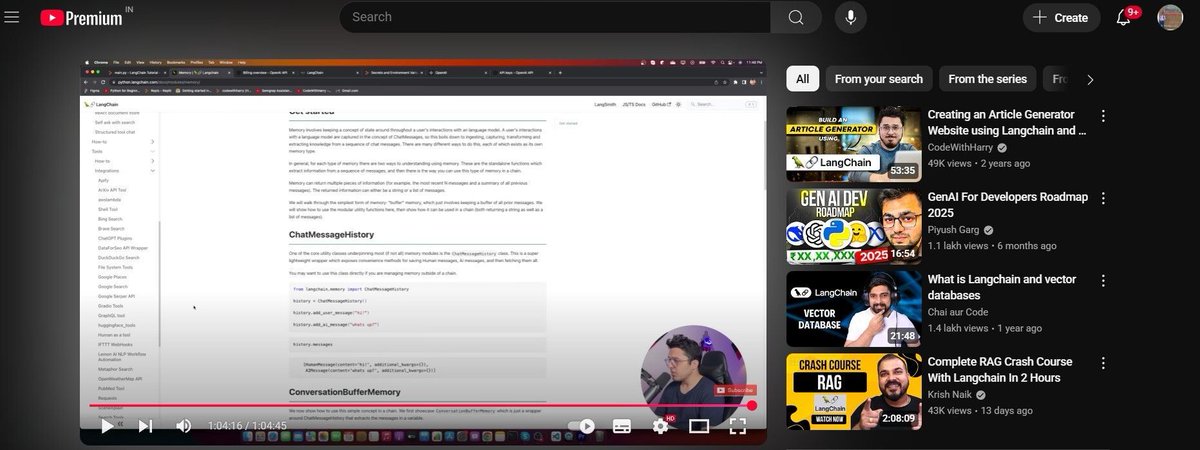The image size is (1200, 450).
Task: Enter full screen mode
Action: 737,425
